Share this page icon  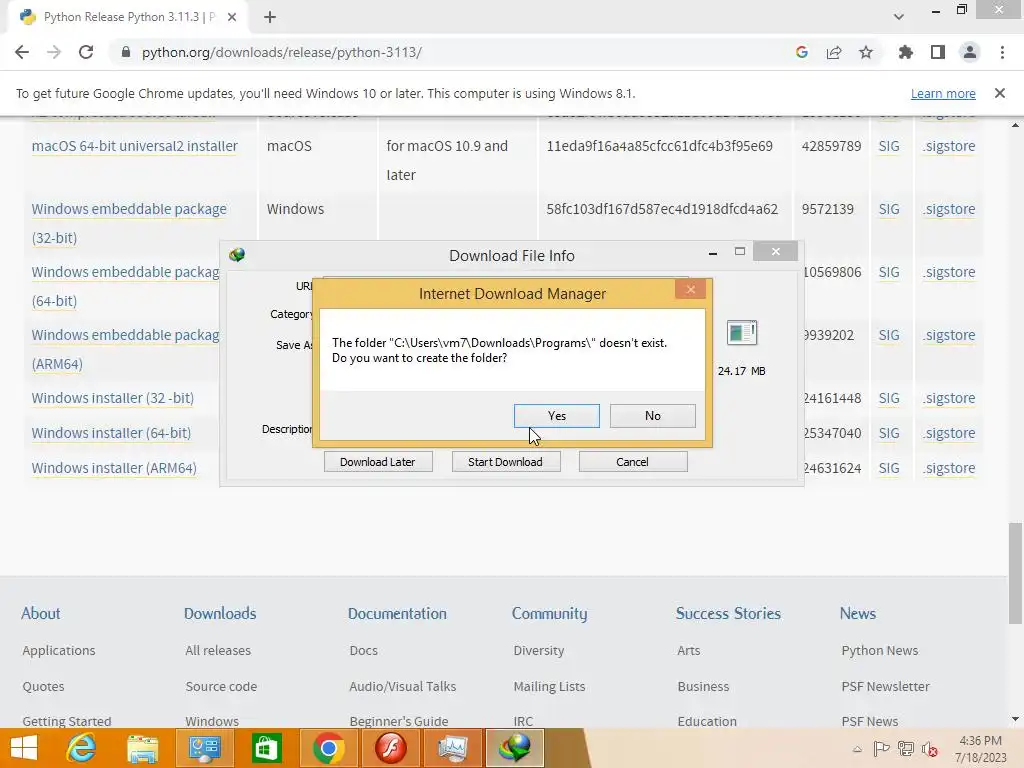834,52
